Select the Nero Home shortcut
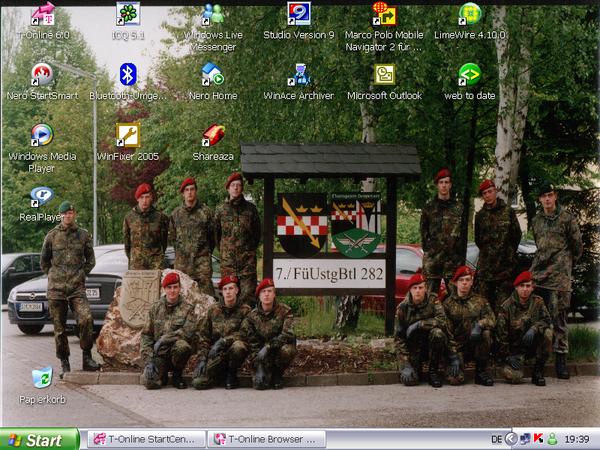The image size is (600, 450). point(213,74)
